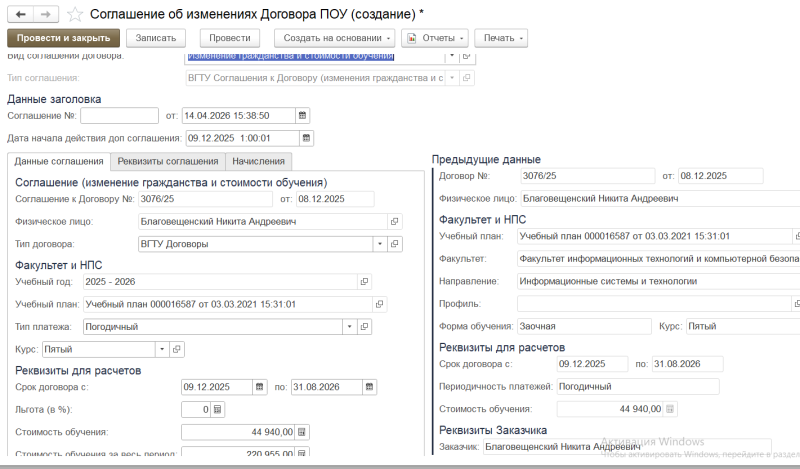The height and width of the screenshot is (469, 800).
Task: Click the Заказчик field in Реквизиты Заказчика
Action: pos(627,447)
